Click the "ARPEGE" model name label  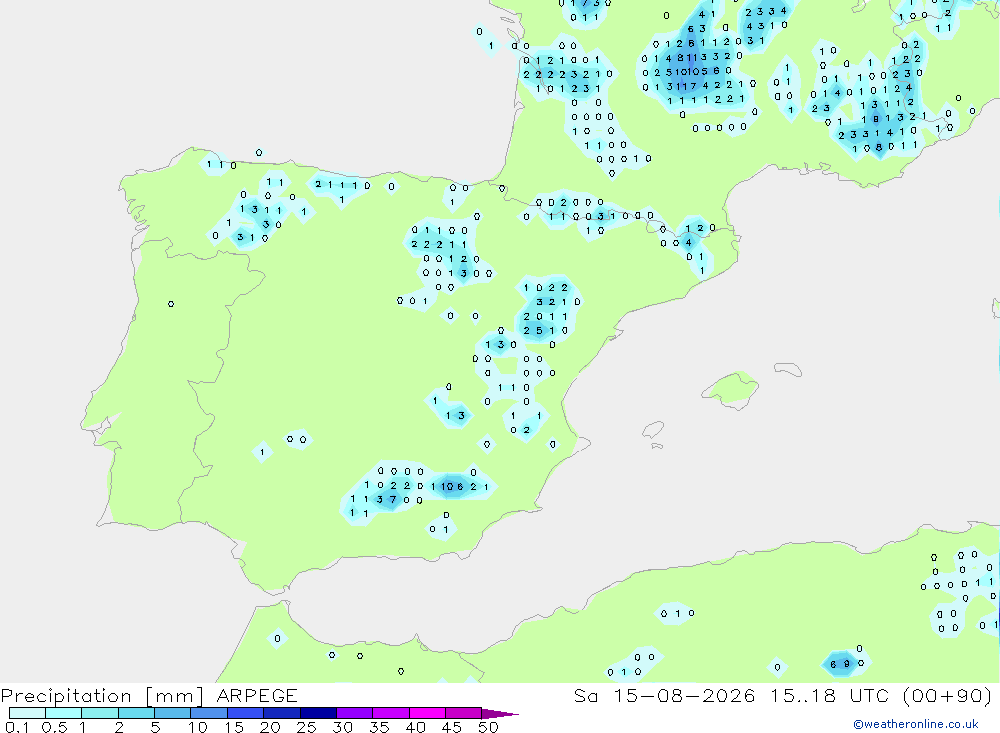[x=257, y=695]
